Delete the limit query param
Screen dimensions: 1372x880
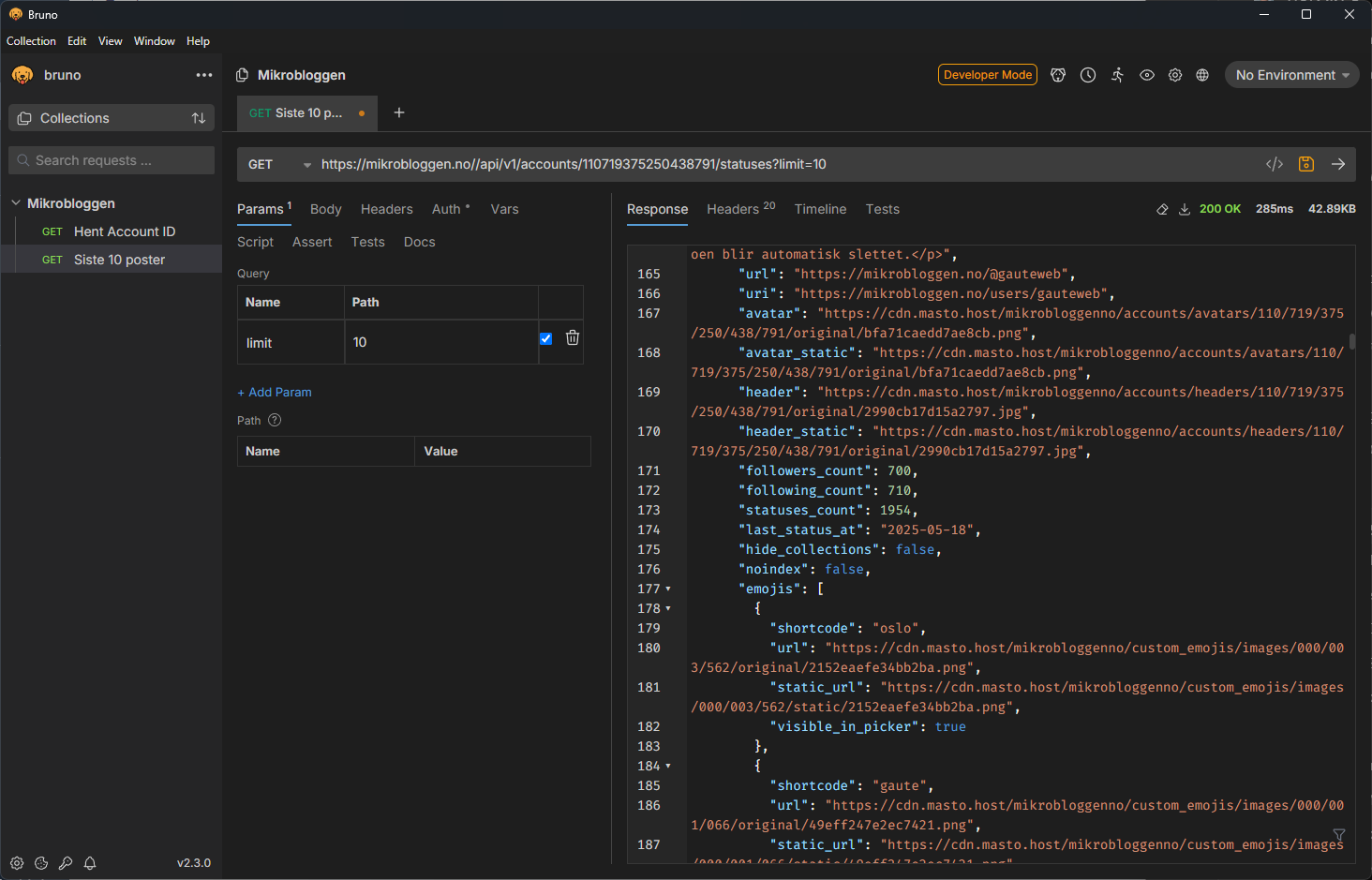click(x=573, y=338)
